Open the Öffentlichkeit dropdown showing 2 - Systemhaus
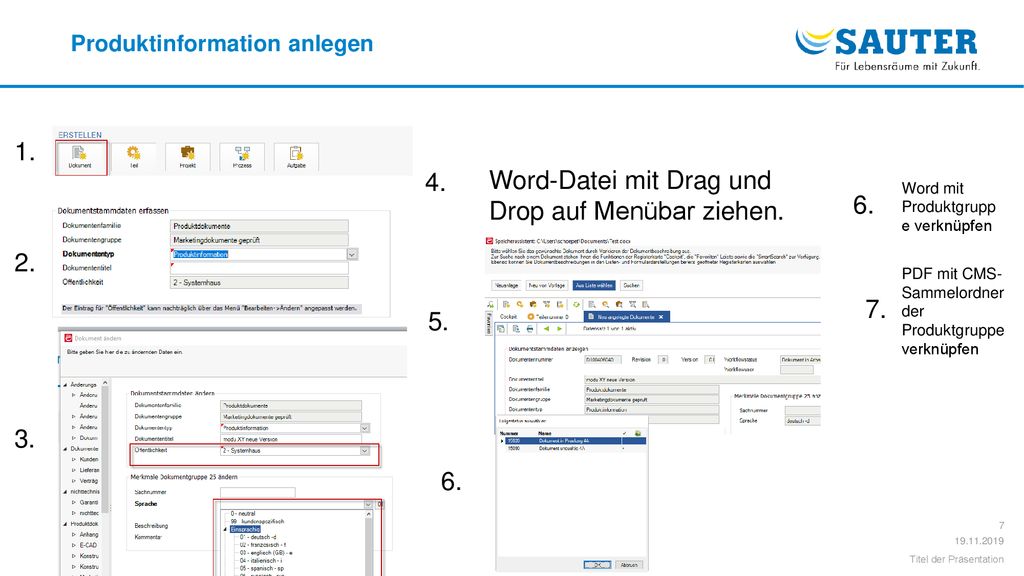This screenshot has width=1024, height=576. click(365, 451)
